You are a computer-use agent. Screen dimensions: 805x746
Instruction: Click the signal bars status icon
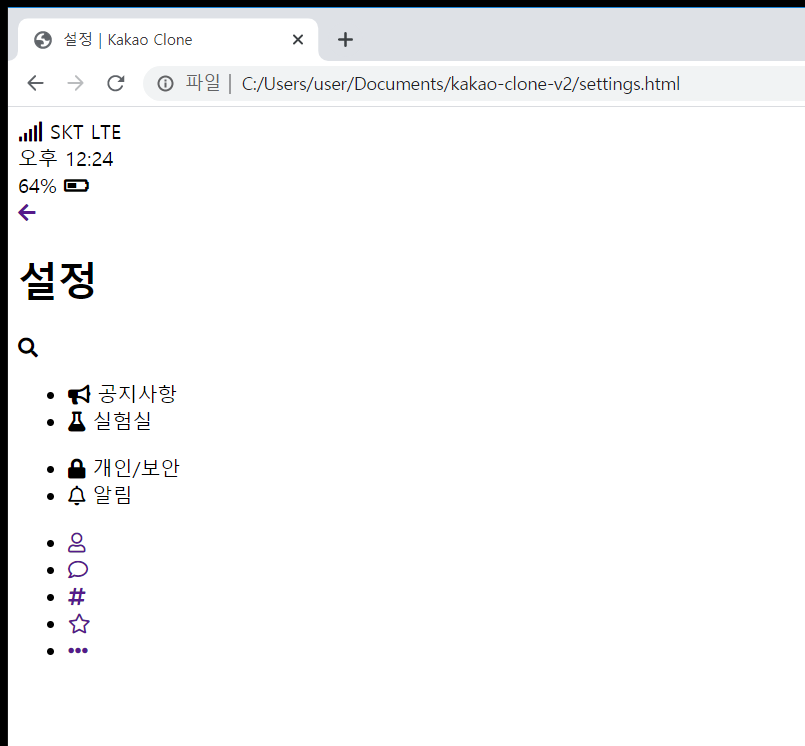point(30,132)
